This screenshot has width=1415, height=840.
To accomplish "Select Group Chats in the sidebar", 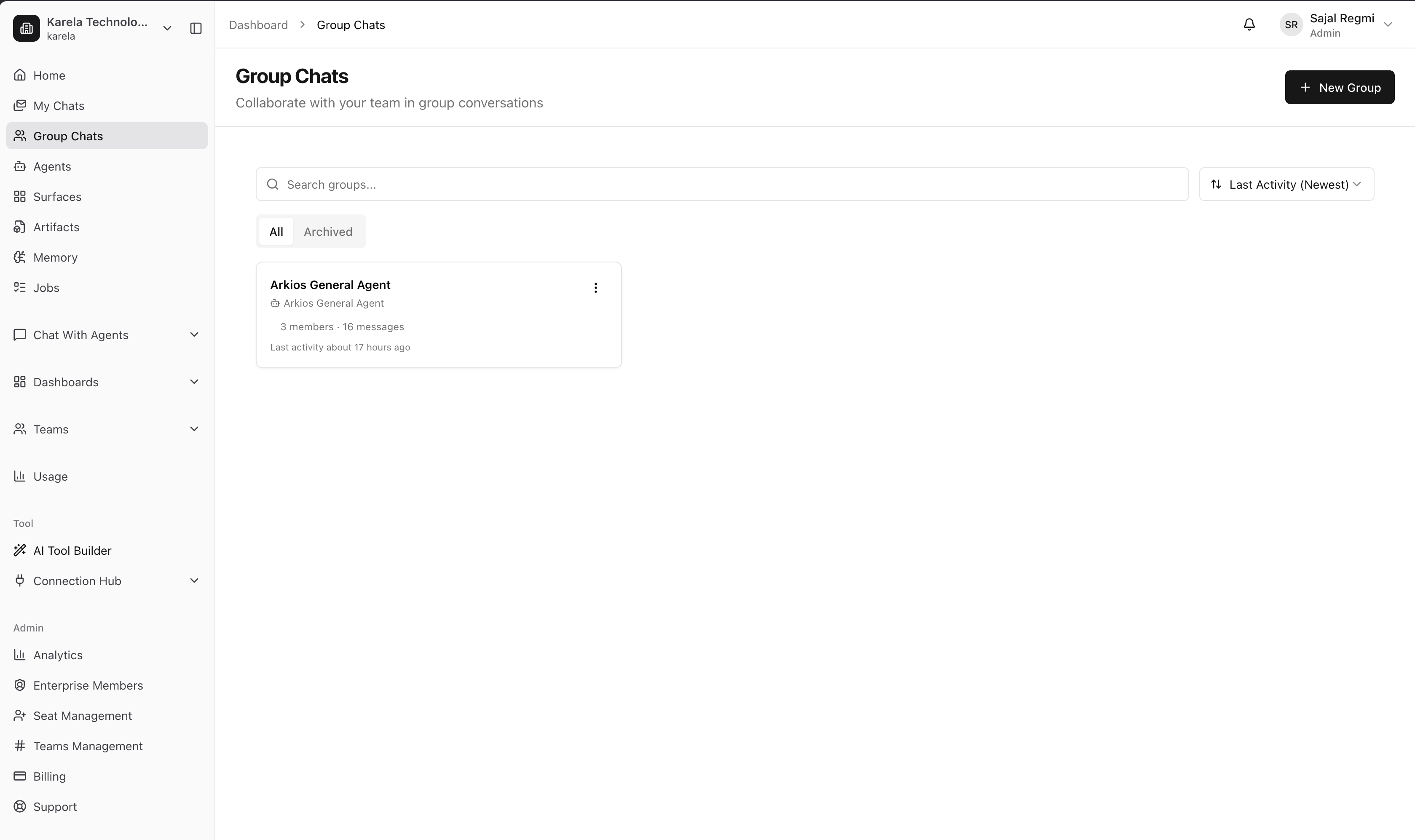I will 107,136.
